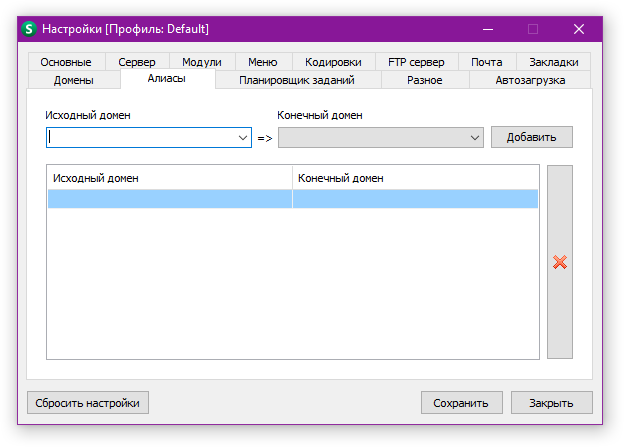Click the Добавить button
624x447 pixels.
(x=531, y=137)
